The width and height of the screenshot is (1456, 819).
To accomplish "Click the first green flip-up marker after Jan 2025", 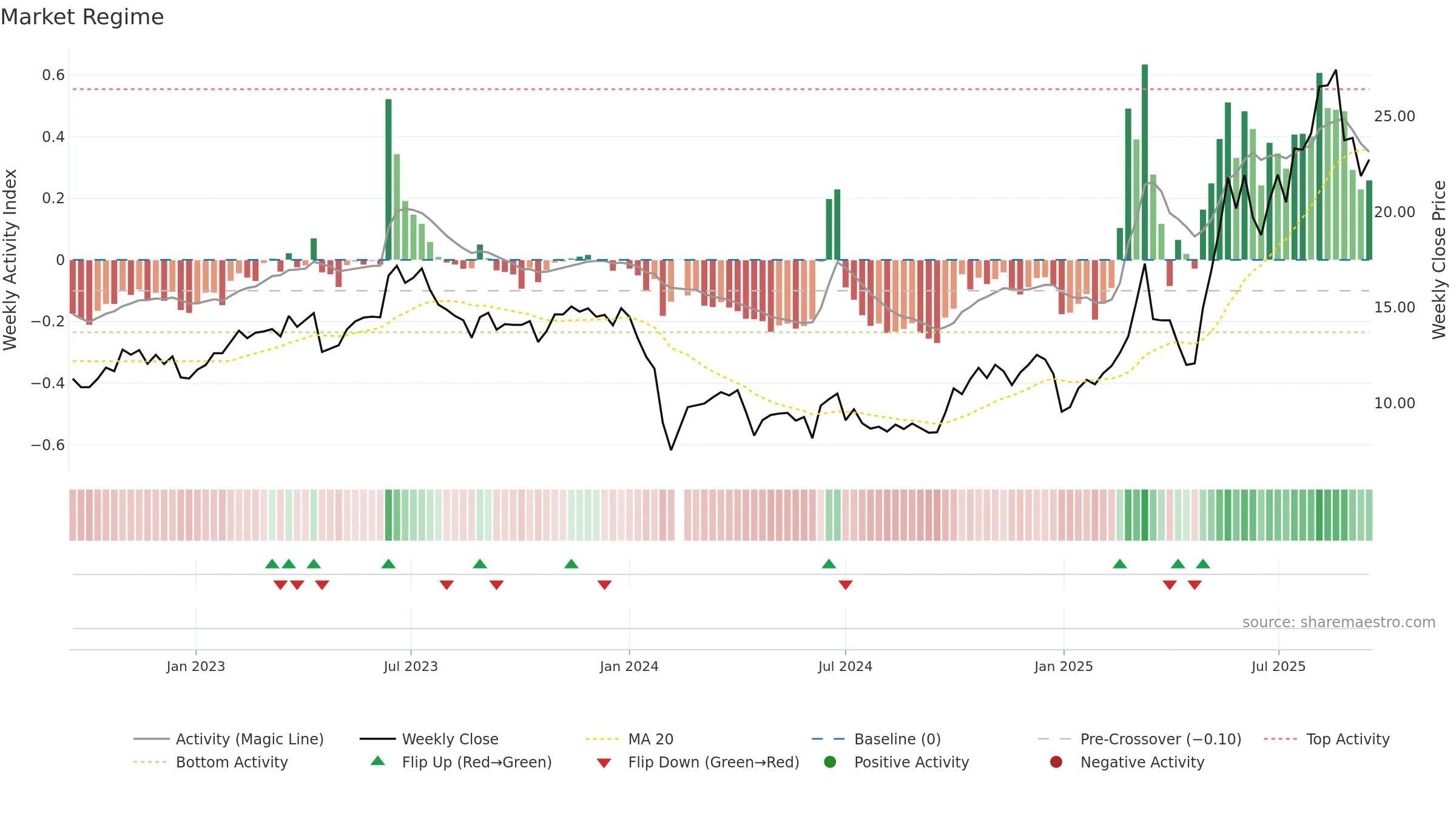I will (x=1120, y=564).
